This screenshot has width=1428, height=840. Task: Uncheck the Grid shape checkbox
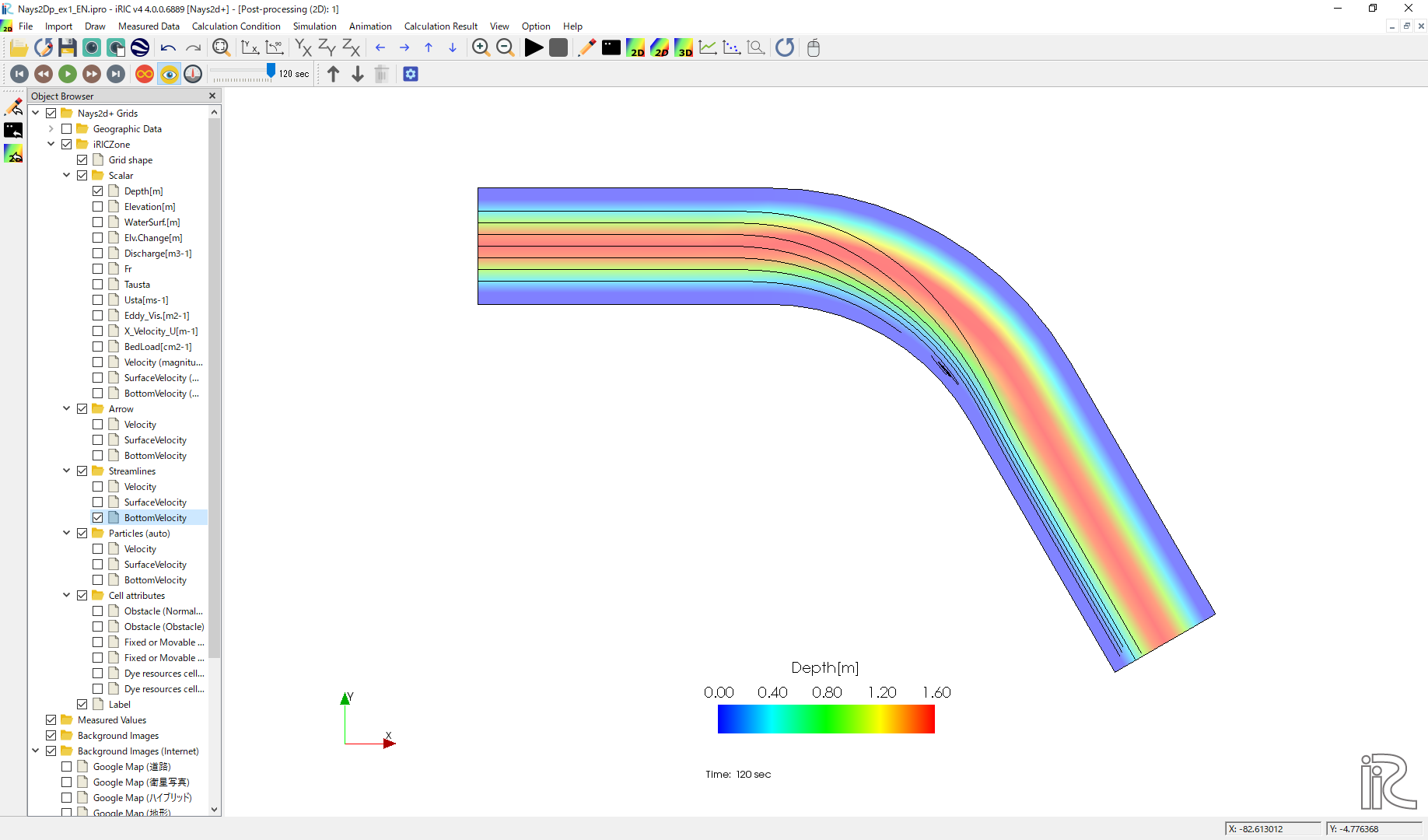pyautogui.click(x=82, y=160)
